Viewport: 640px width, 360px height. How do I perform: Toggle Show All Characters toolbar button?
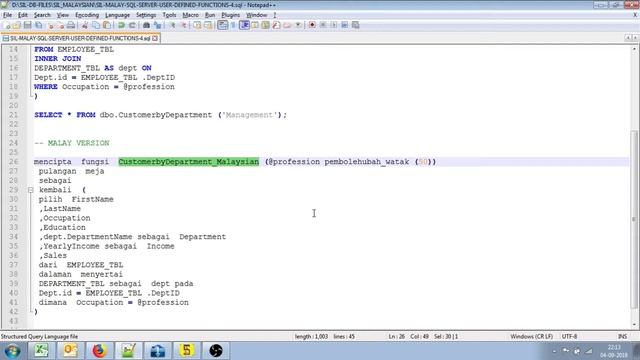tap(233, 25)
